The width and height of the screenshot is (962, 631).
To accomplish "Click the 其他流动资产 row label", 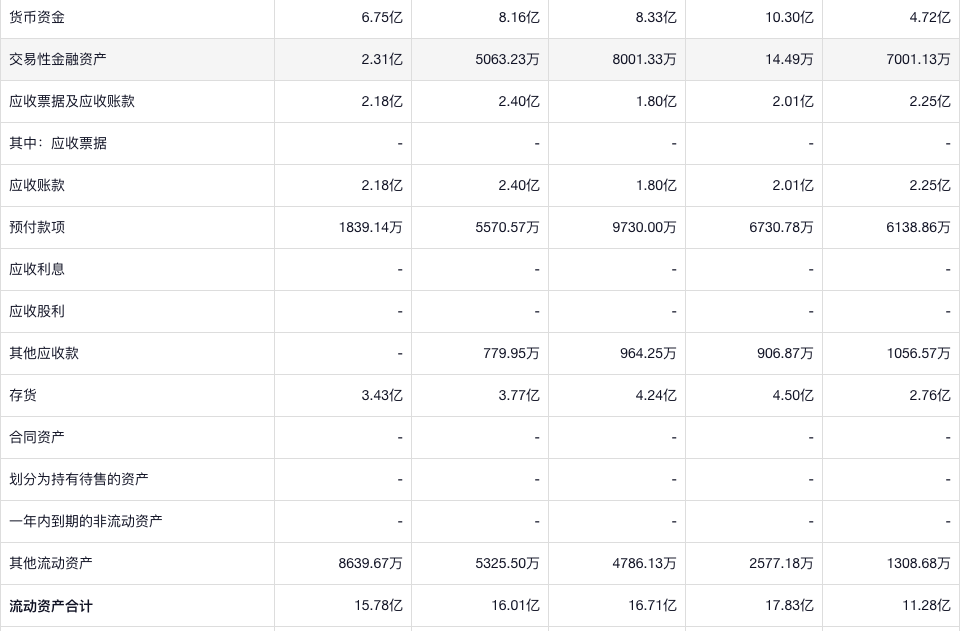I will 51,563.
